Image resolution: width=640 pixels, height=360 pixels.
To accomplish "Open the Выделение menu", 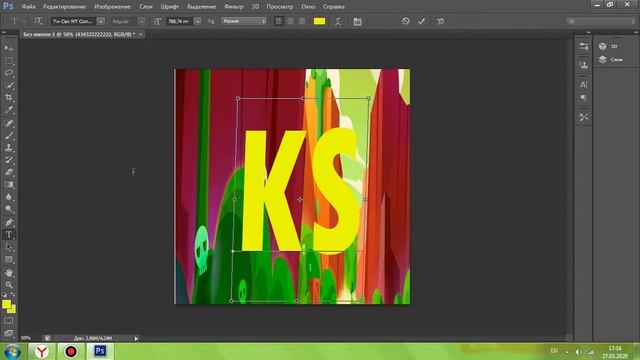I will [202, 7].
